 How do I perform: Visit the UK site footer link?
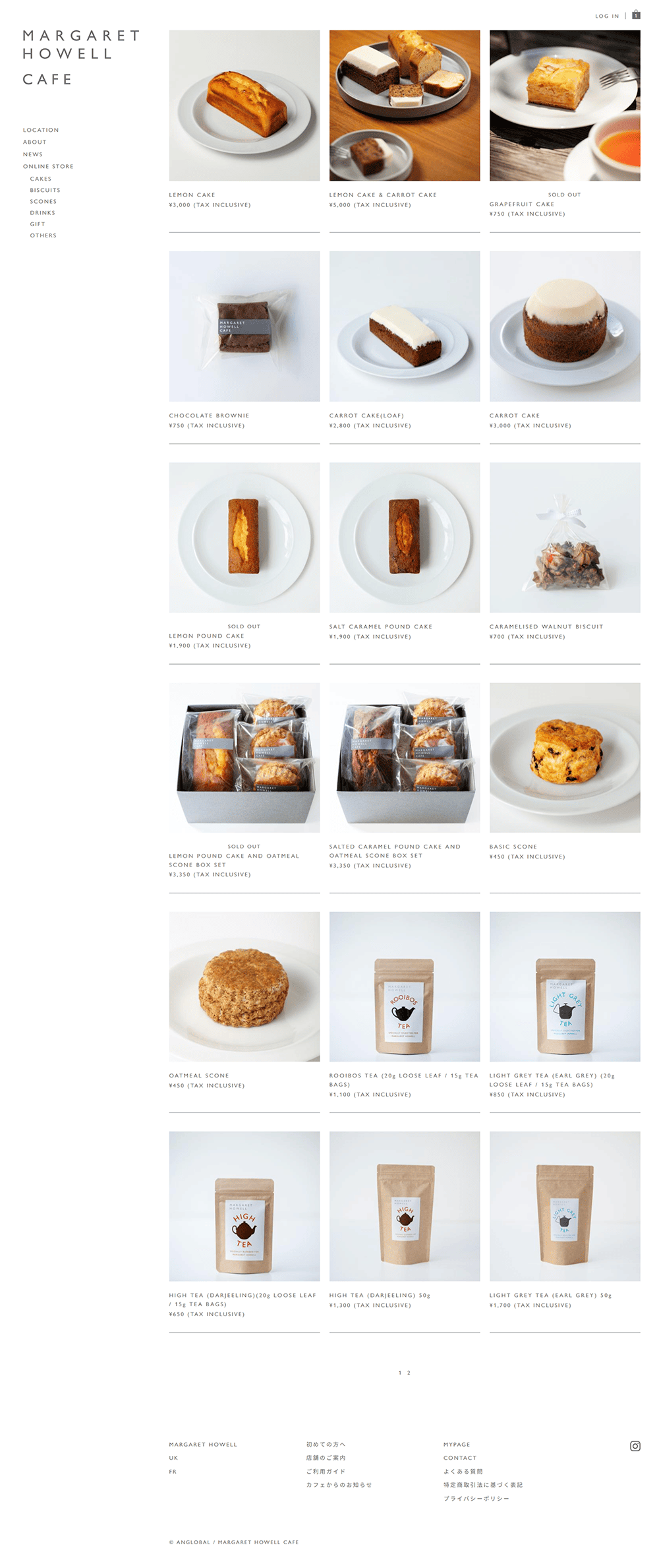(x=173, y=1458)
